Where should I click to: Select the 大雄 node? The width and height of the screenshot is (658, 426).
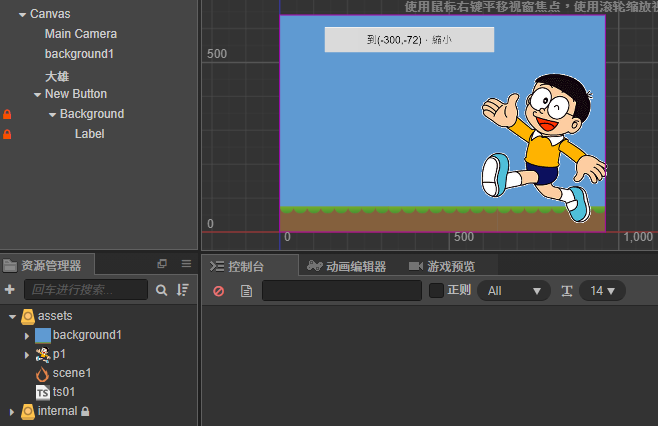[57, 76]
